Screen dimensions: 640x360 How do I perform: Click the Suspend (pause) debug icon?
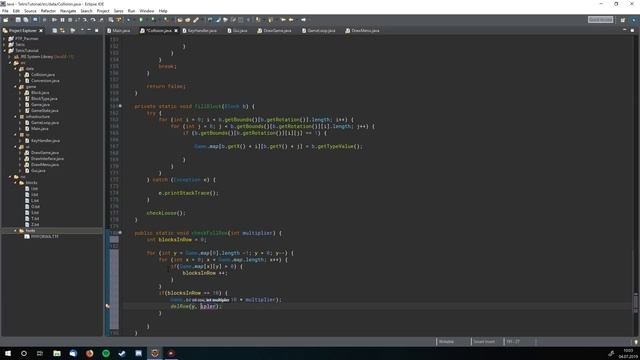62,20
